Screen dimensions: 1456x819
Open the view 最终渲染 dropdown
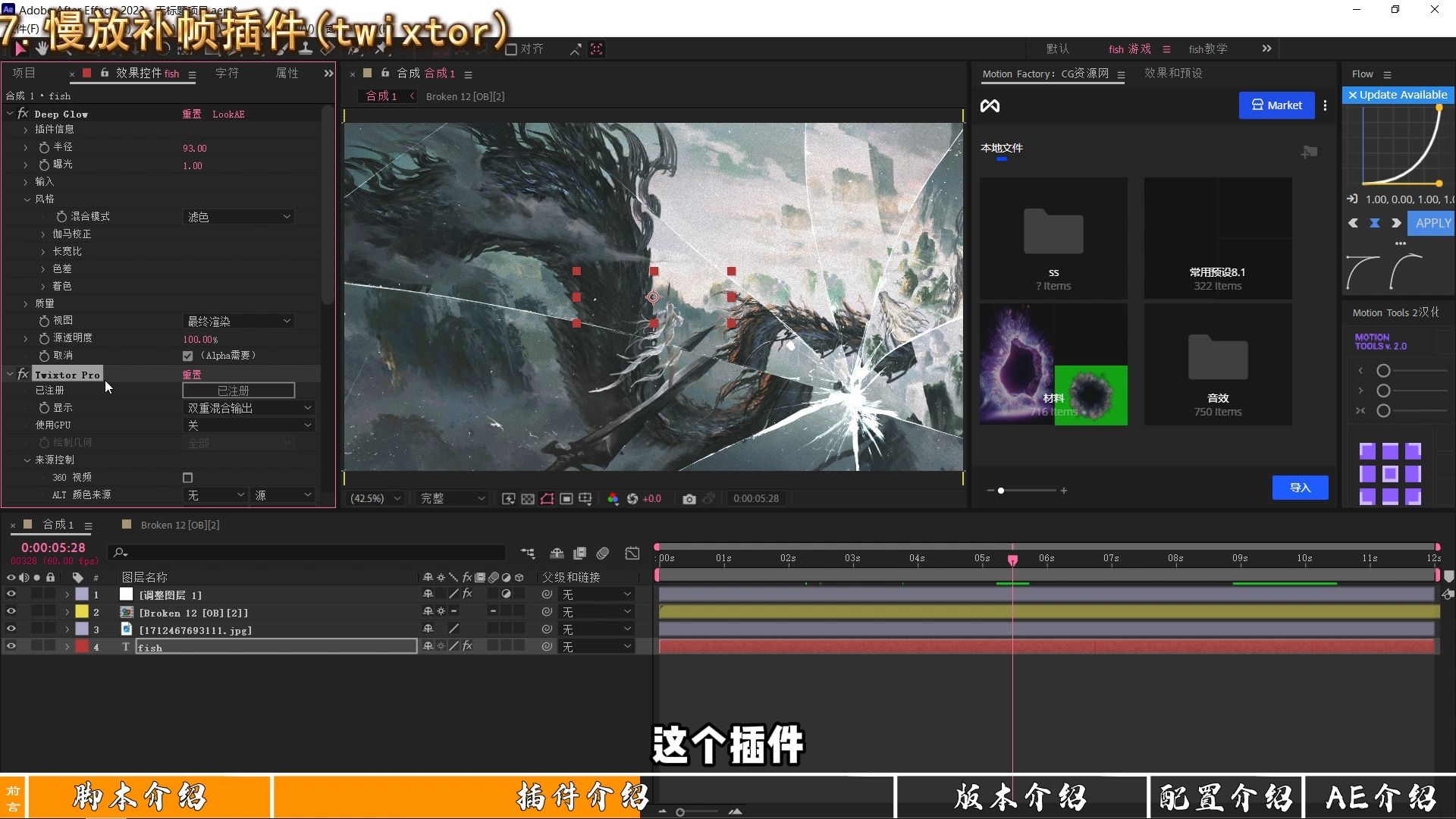[x=239, y=322]
